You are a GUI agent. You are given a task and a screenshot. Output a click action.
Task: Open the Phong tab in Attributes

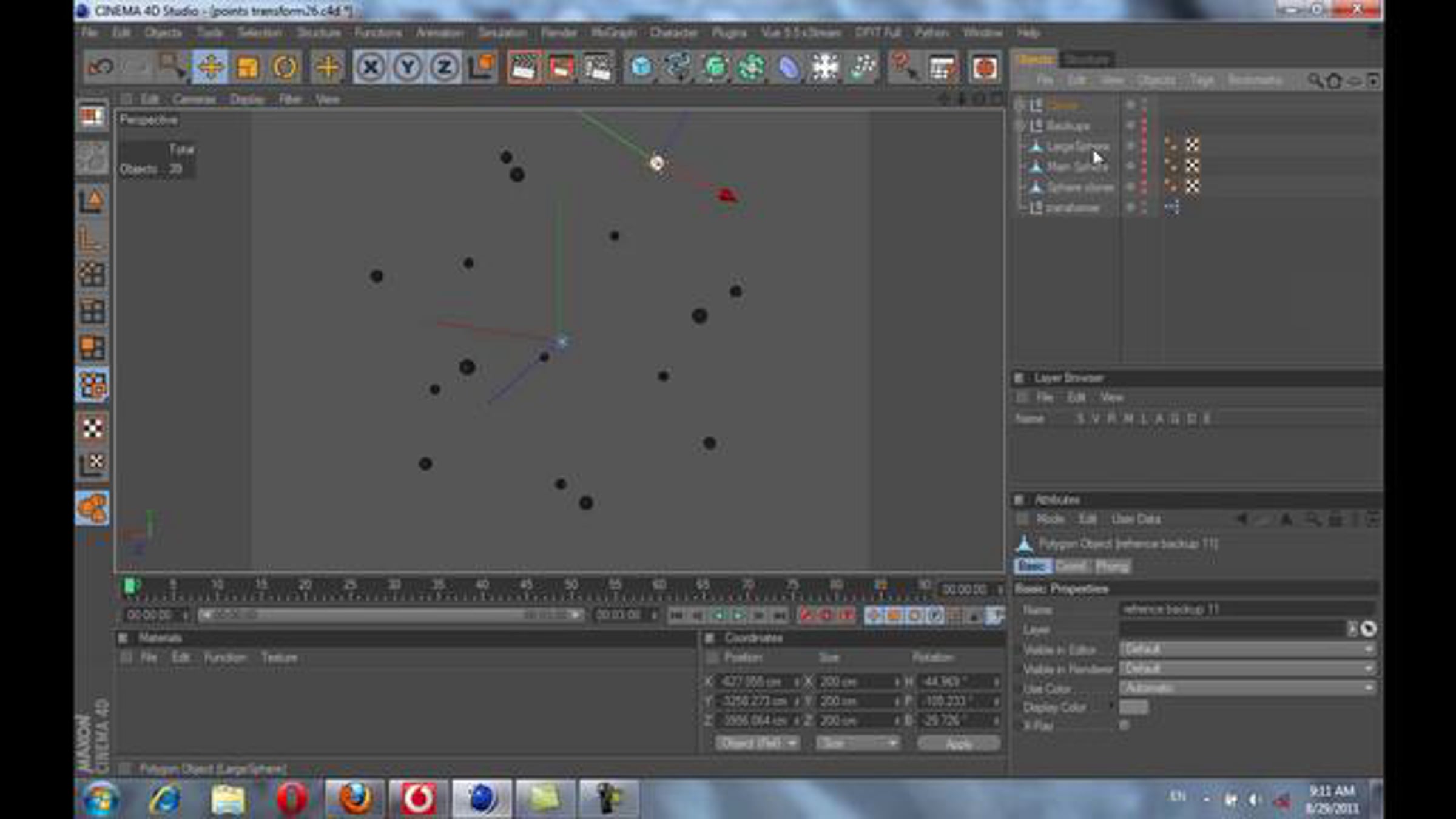(1112, 567)
